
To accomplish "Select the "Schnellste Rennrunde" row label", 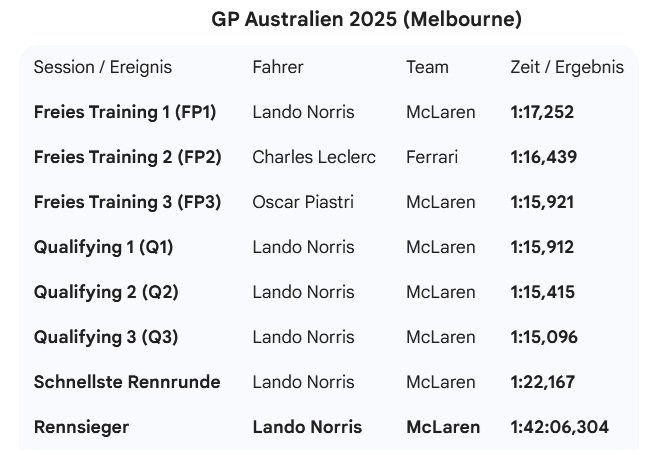I will click(x=127, y=382).
